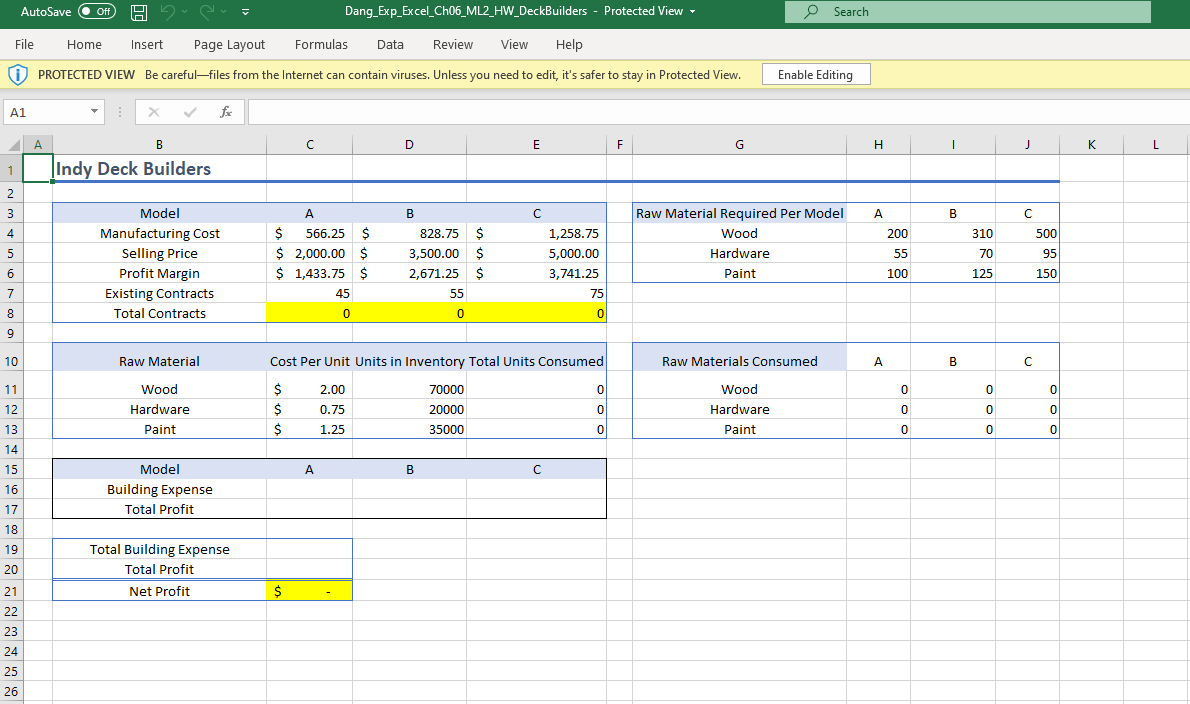Image resolution: width=1190 pixels, height=704 pixels.
Task: Click the magnifier icon in the Search bar
Action: click(809, 11)
